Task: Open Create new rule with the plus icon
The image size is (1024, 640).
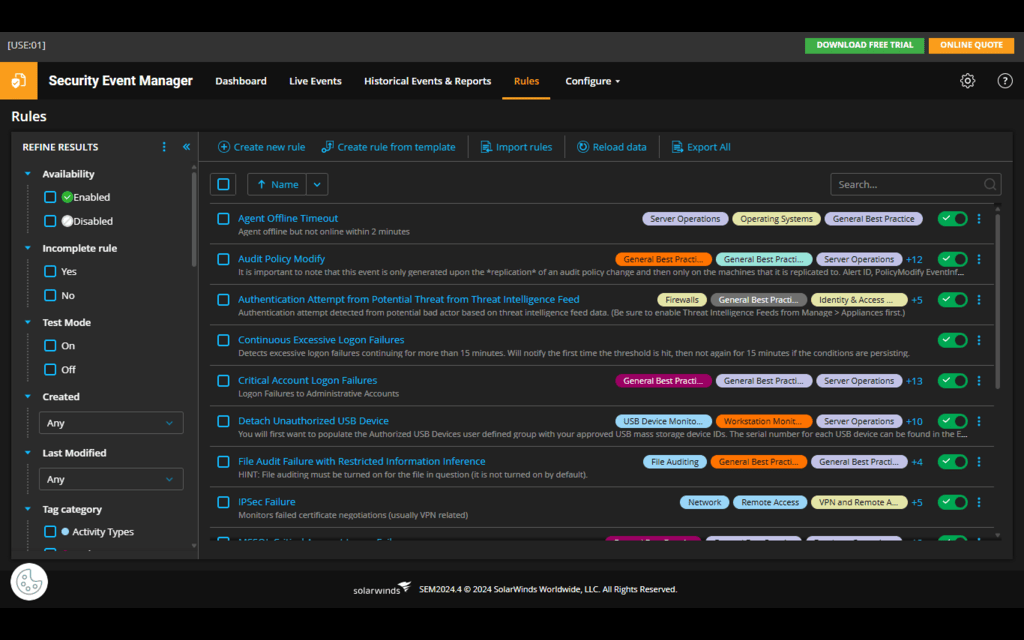Action: 224,146
